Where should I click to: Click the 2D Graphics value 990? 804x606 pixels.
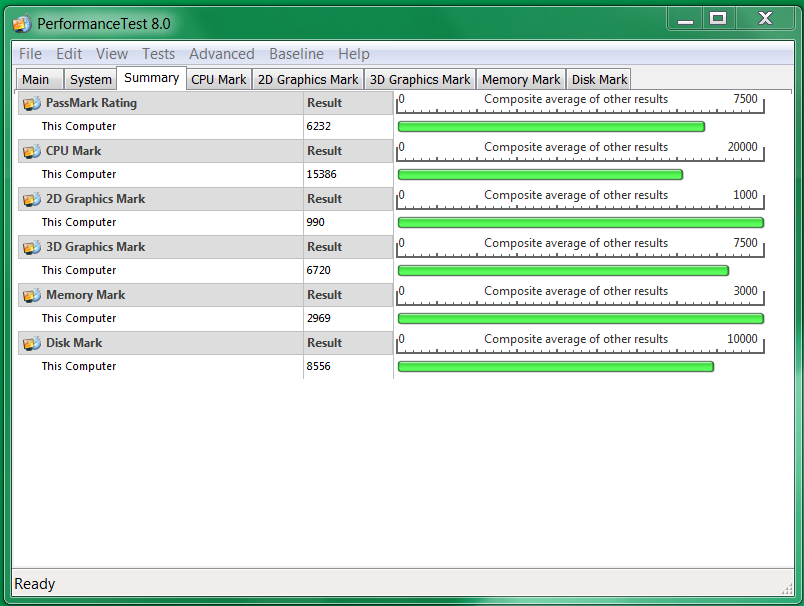(315, 222)
